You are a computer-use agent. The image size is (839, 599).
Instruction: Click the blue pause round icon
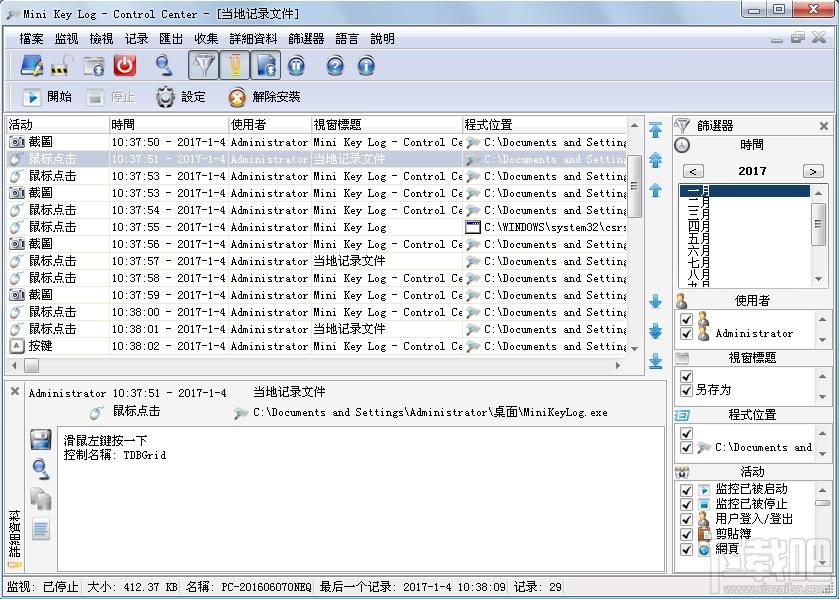point(296,66)
